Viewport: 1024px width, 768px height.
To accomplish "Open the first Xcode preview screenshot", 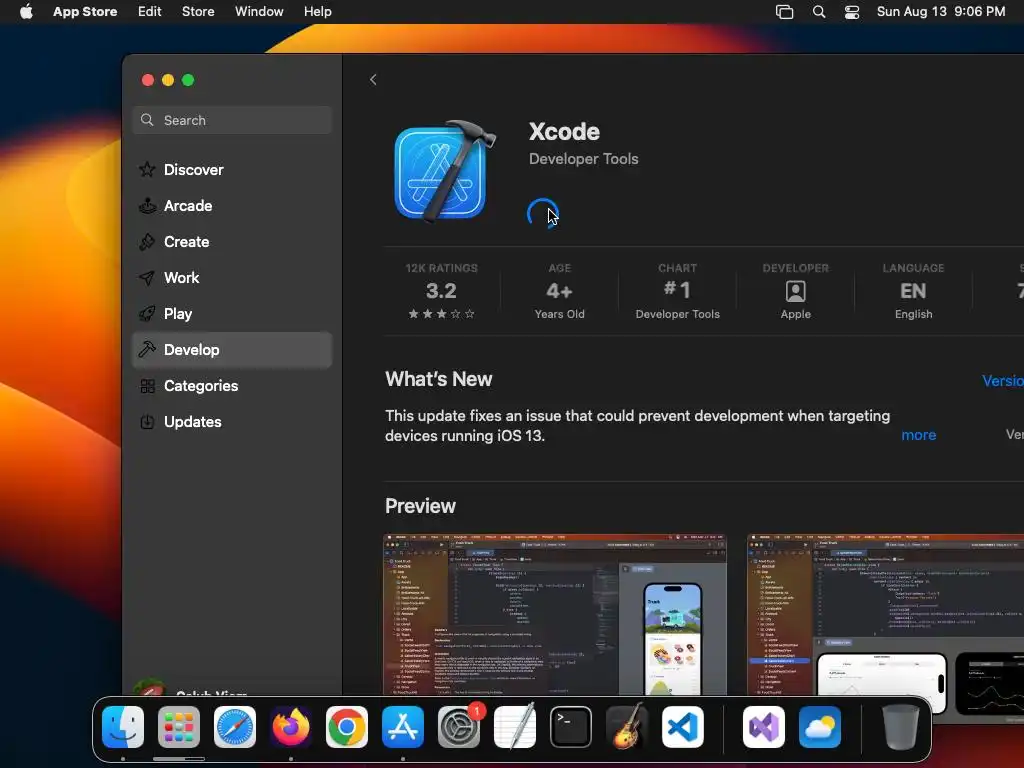I will click(554, 615).
